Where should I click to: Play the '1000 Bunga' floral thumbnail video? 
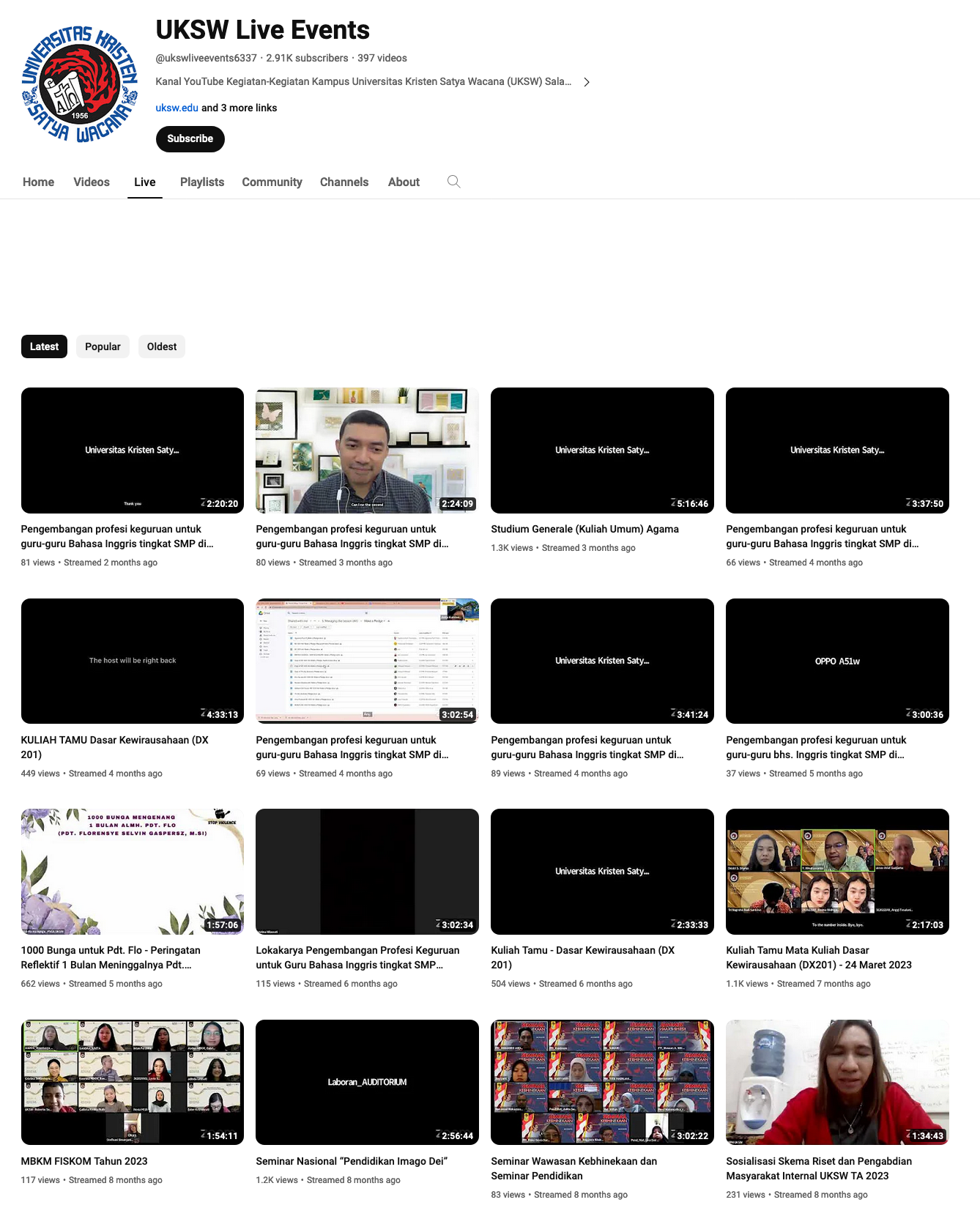pyautogui.click(x=132, y=871)
